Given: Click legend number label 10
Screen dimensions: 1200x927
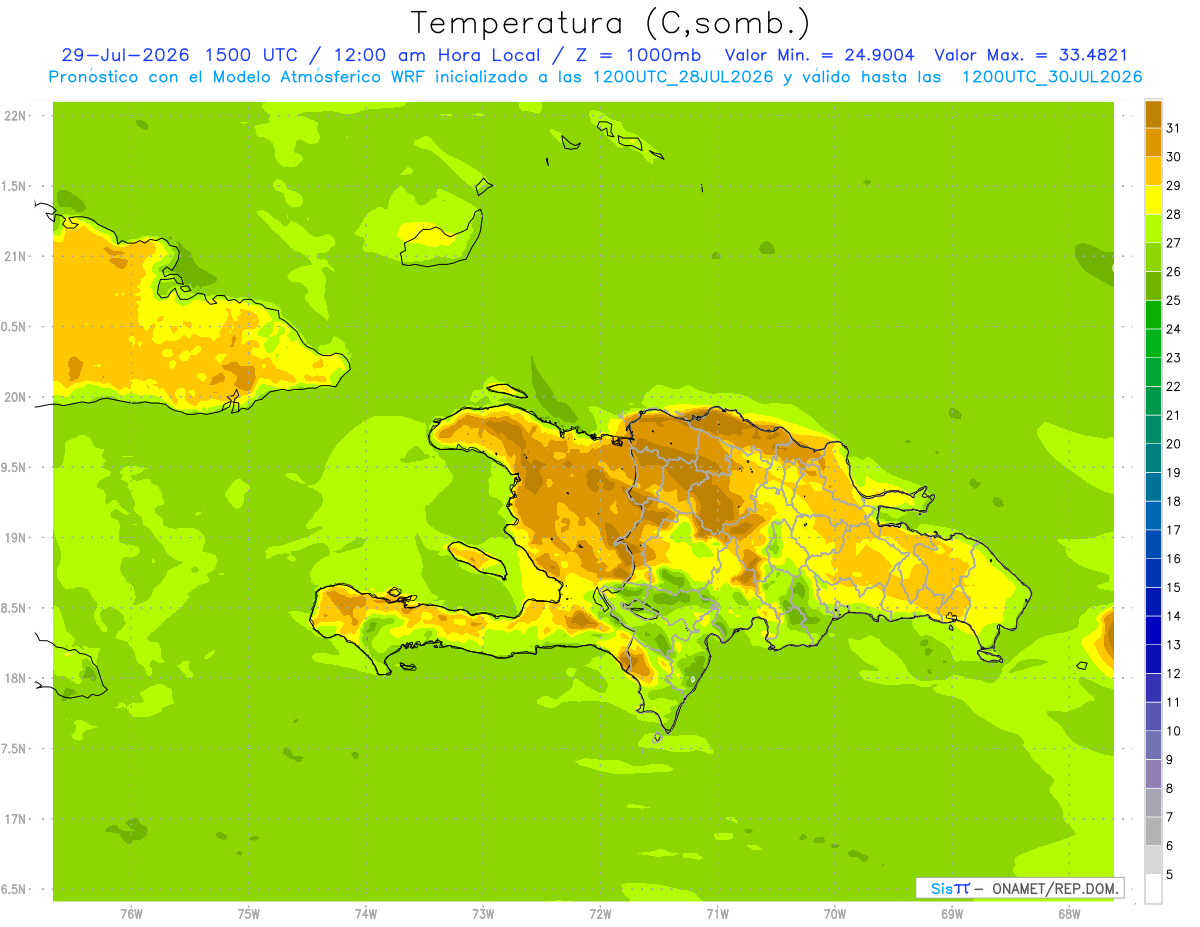Looking at the screenshot, I should click(x=1174, y=731).
